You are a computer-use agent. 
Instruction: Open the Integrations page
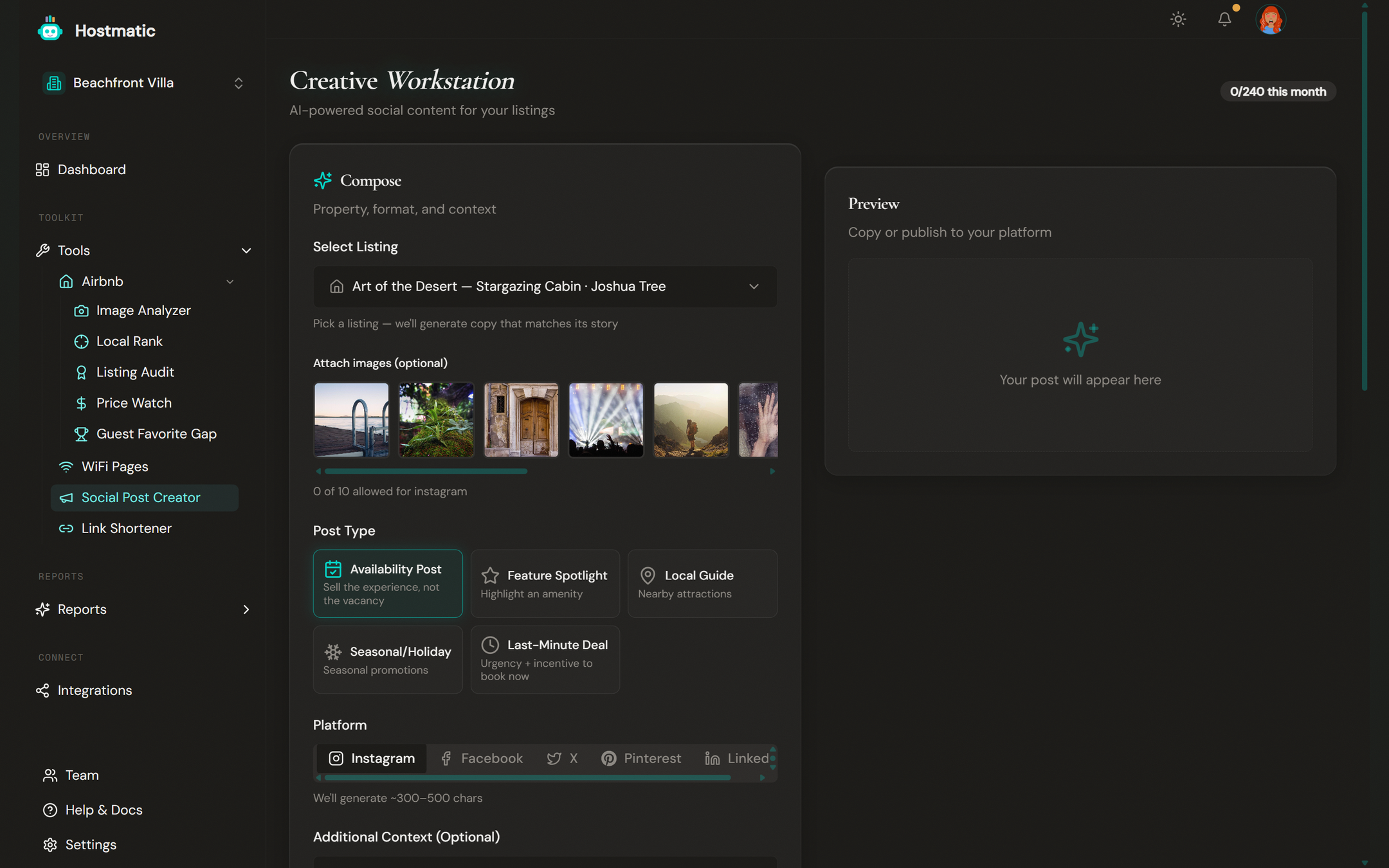pyautogui.click(x=143, y=691)
